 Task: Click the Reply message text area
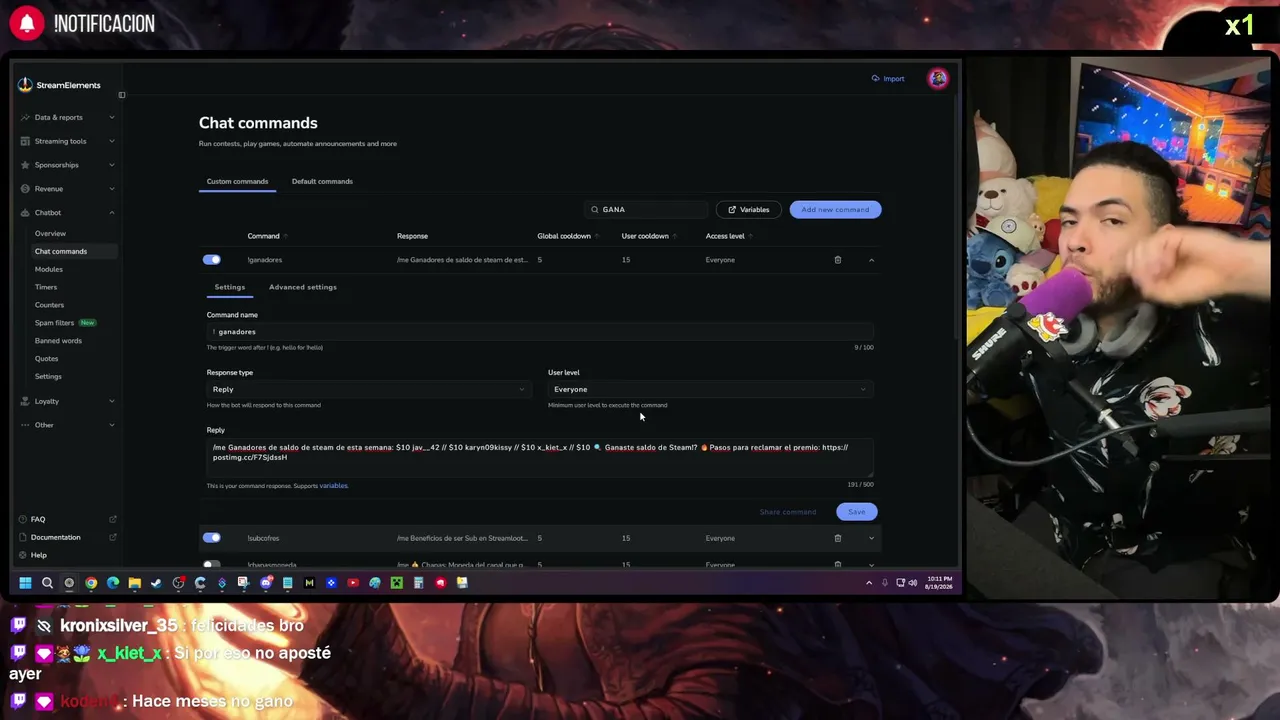tap(540, 457)
